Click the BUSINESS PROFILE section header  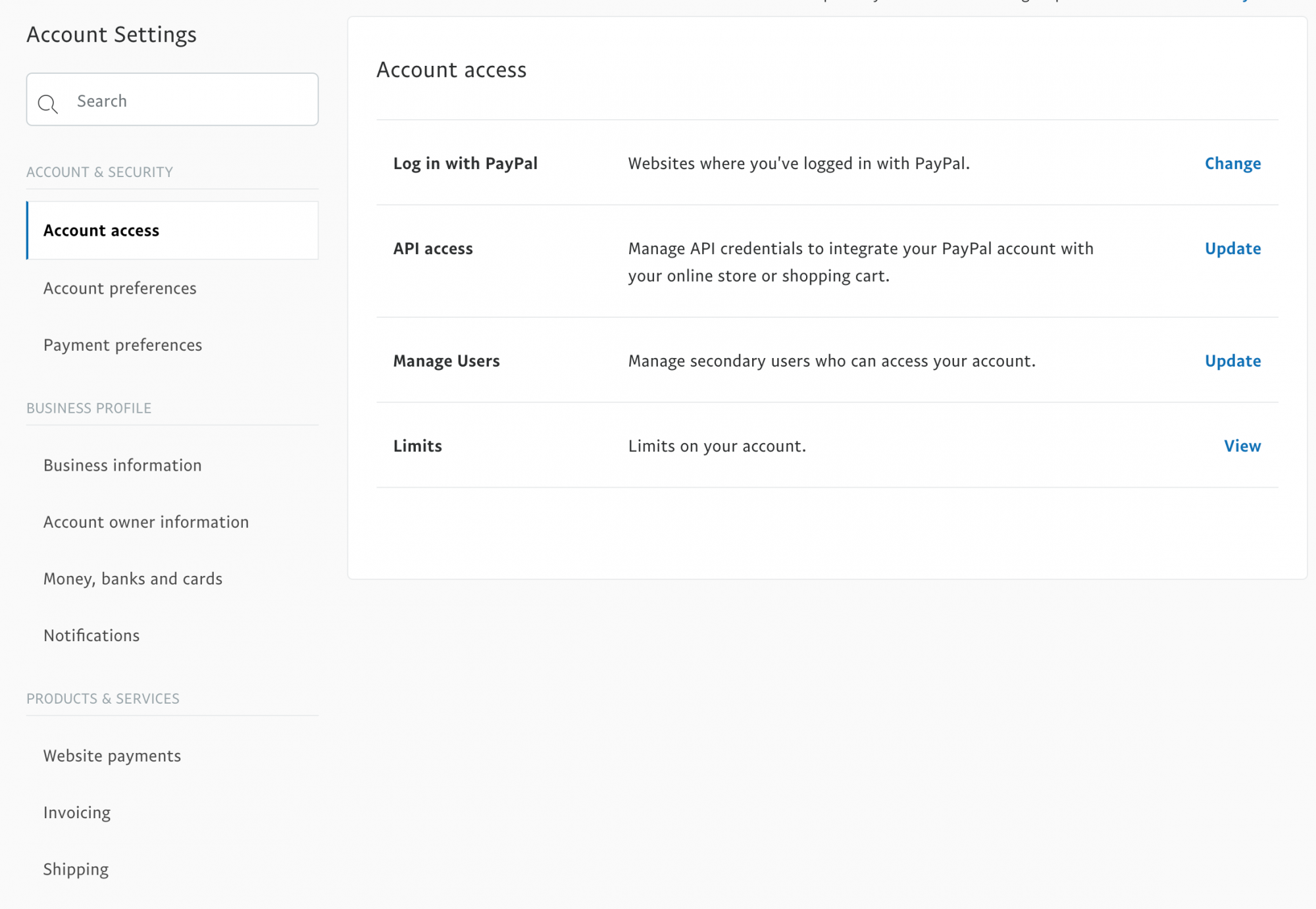tap(89, 408)
